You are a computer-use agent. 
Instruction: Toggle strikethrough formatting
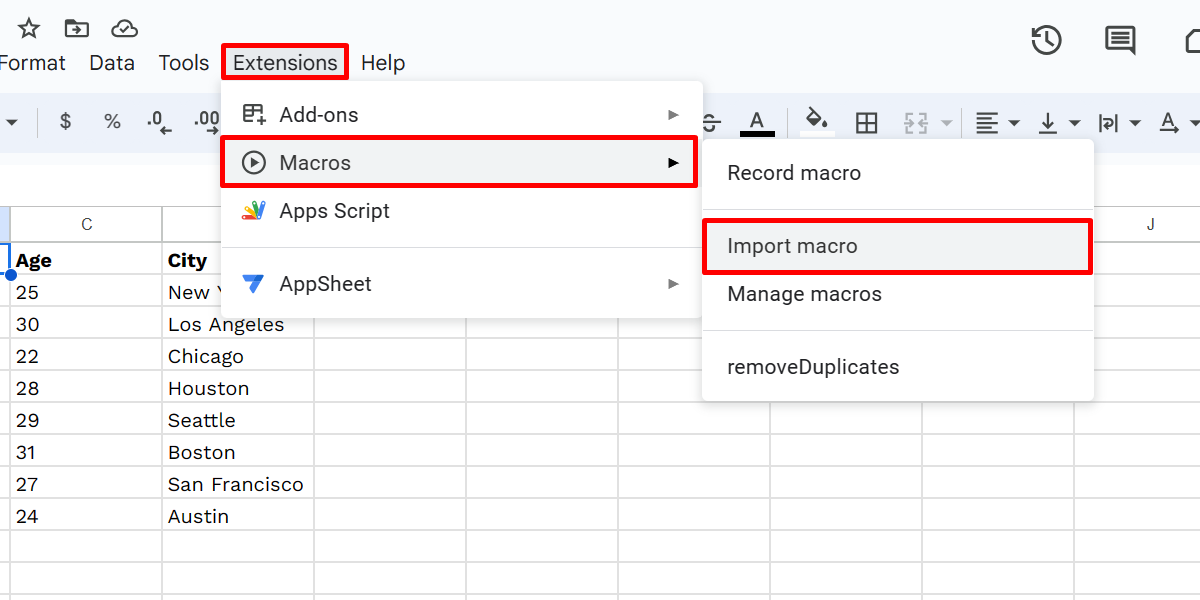(x=710, y=122)
